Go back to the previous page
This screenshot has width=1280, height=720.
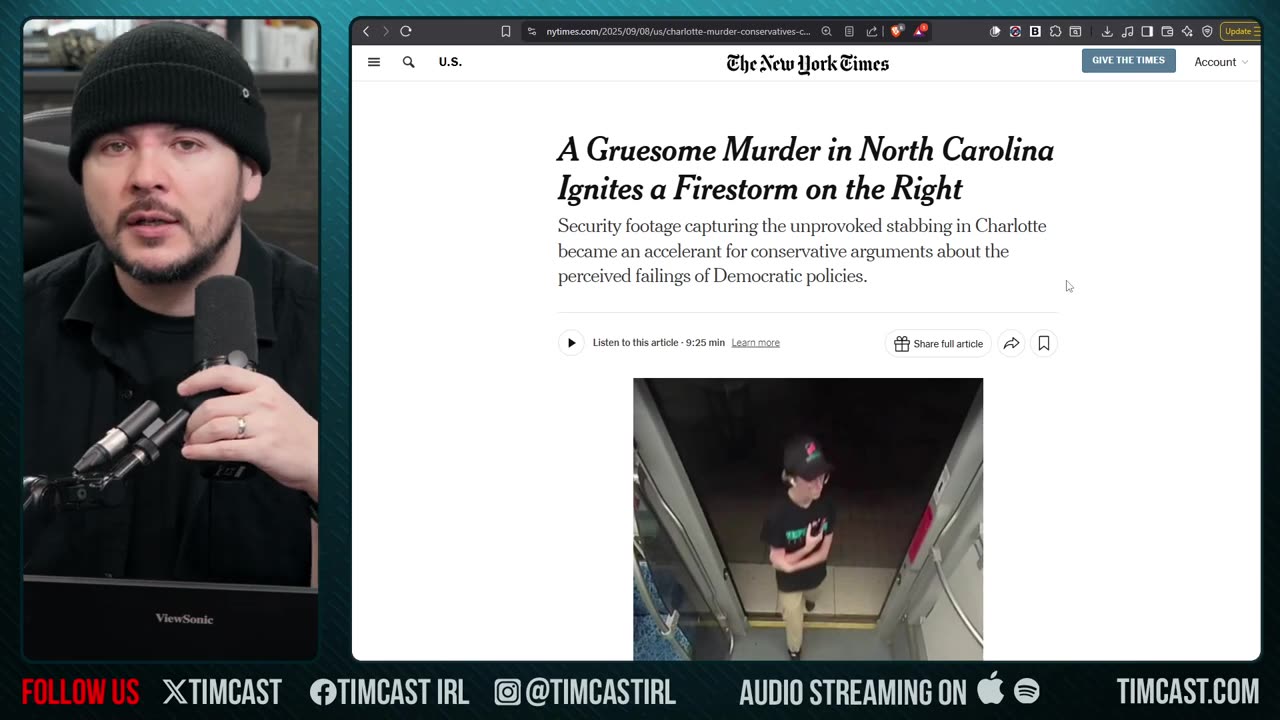click(x=366, y=31)
